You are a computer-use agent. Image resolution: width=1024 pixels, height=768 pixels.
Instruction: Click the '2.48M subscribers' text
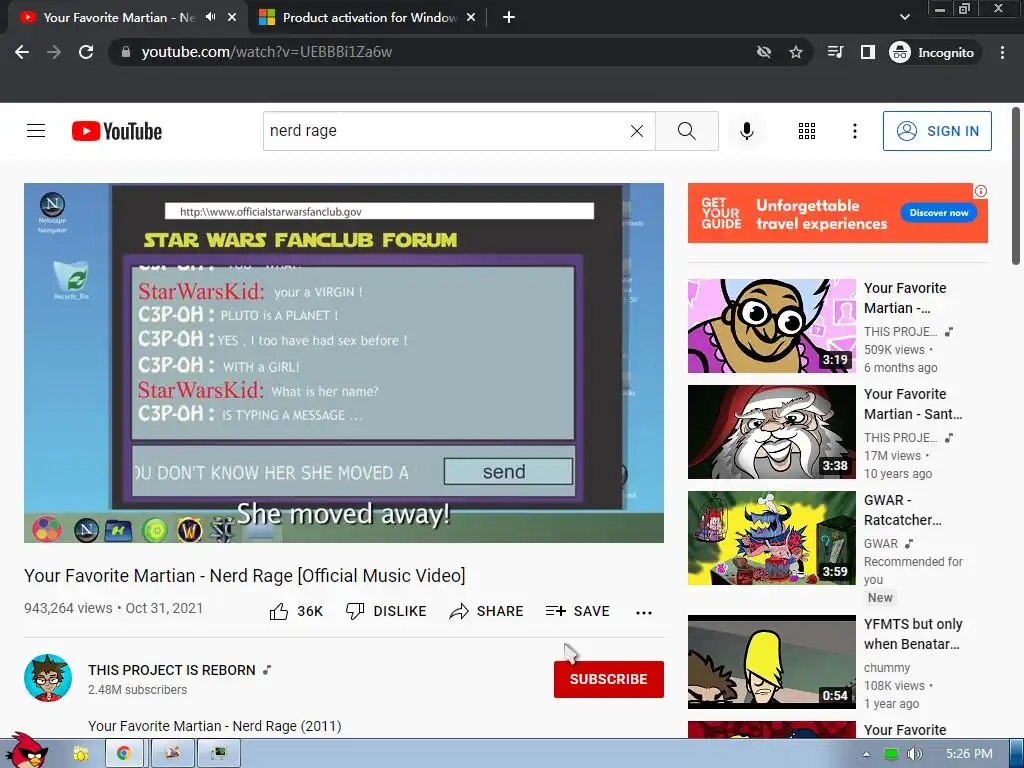(137, 690)
